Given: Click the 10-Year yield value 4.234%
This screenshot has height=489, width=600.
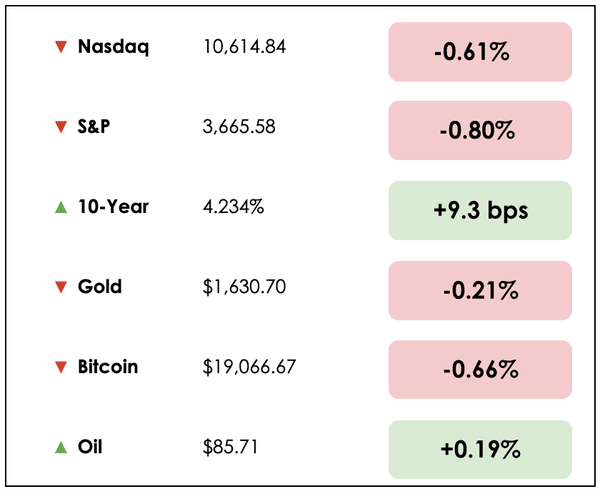Looking at the screenshot, I should [x=234, y=207].
